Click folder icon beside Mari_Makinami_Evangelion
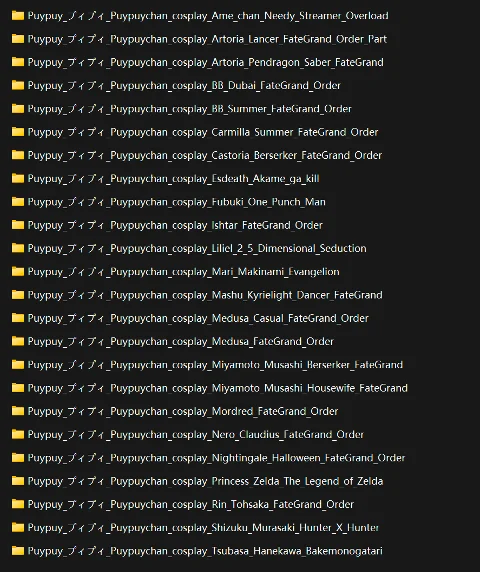Viewport: 480px width, 572px height. [x=18, y=271]
